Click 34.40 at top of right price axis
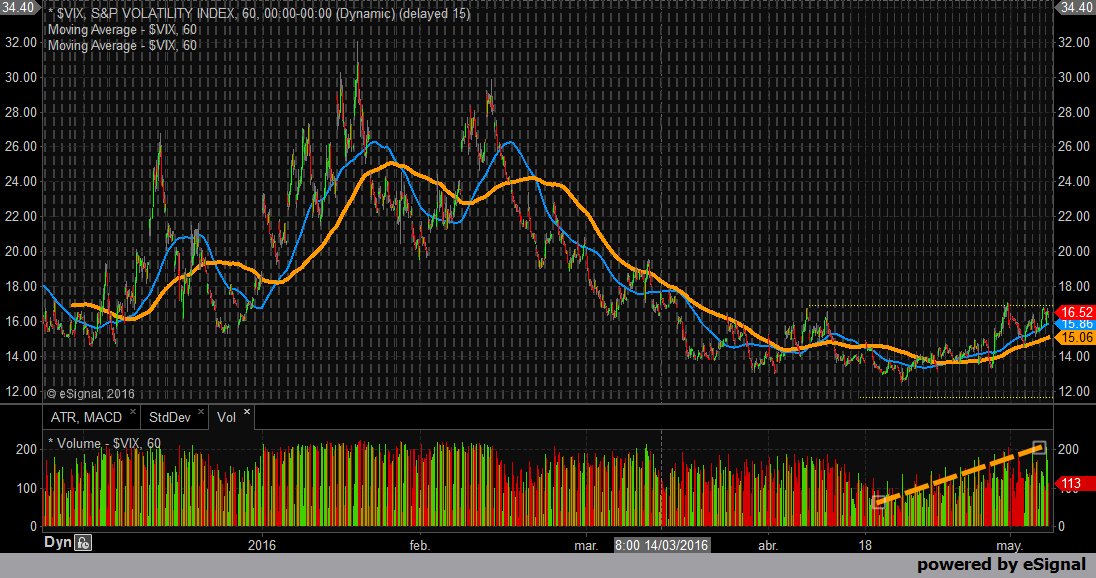 coord(1076,7)
